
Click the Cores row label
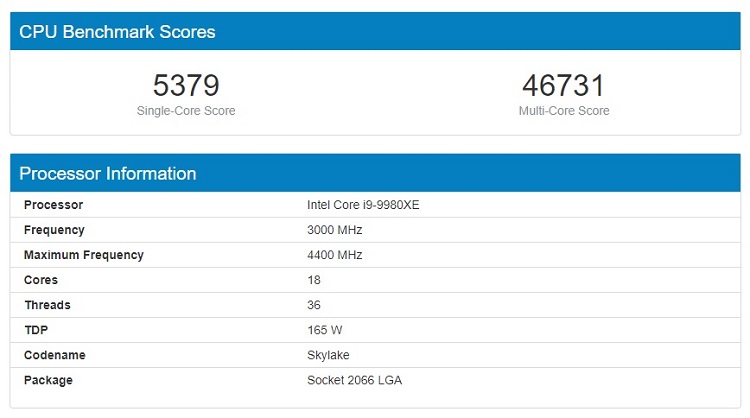[41, 280]
